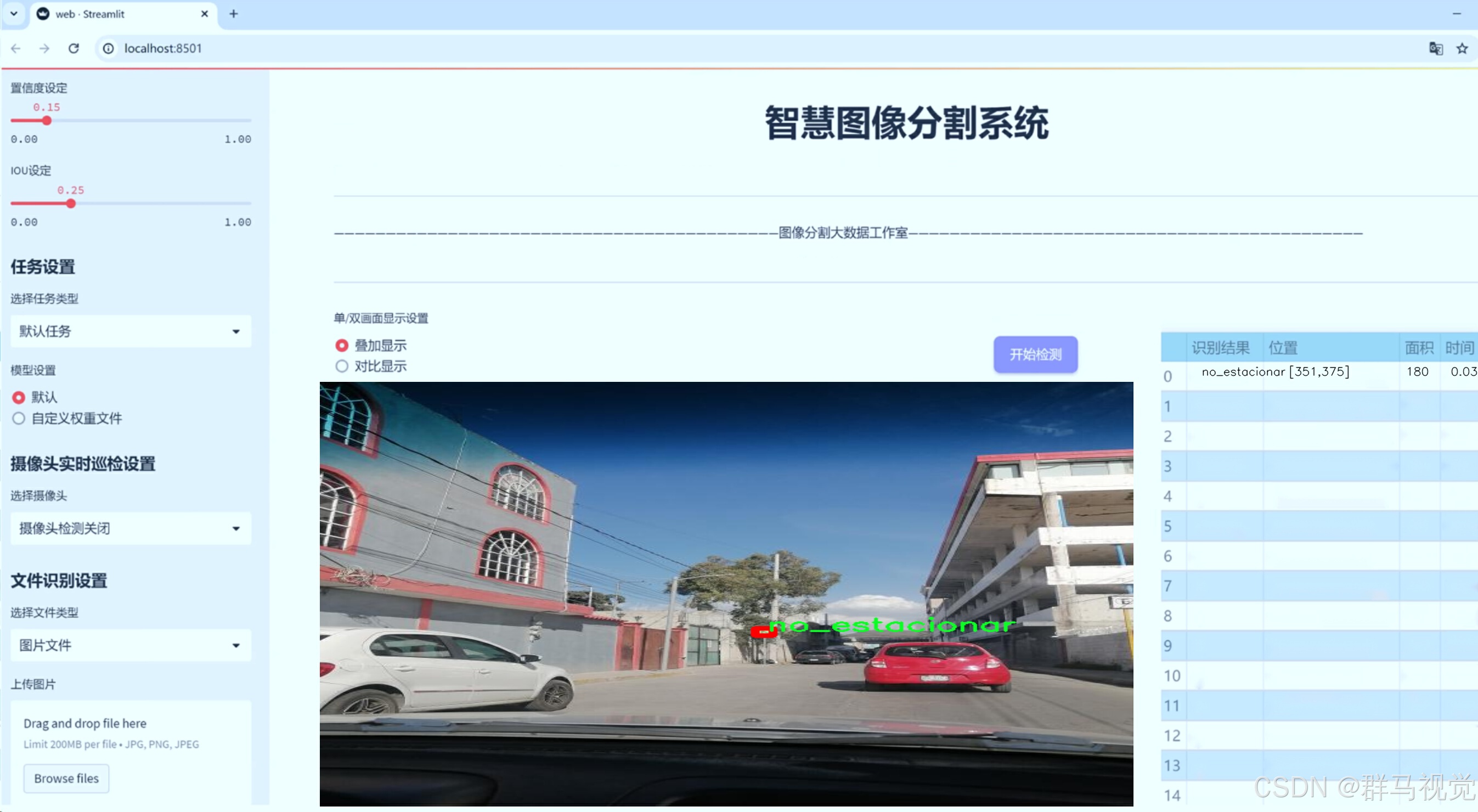Click the browser back arrow
This screenshot has width=1478, height=812.
coord(16,48)
